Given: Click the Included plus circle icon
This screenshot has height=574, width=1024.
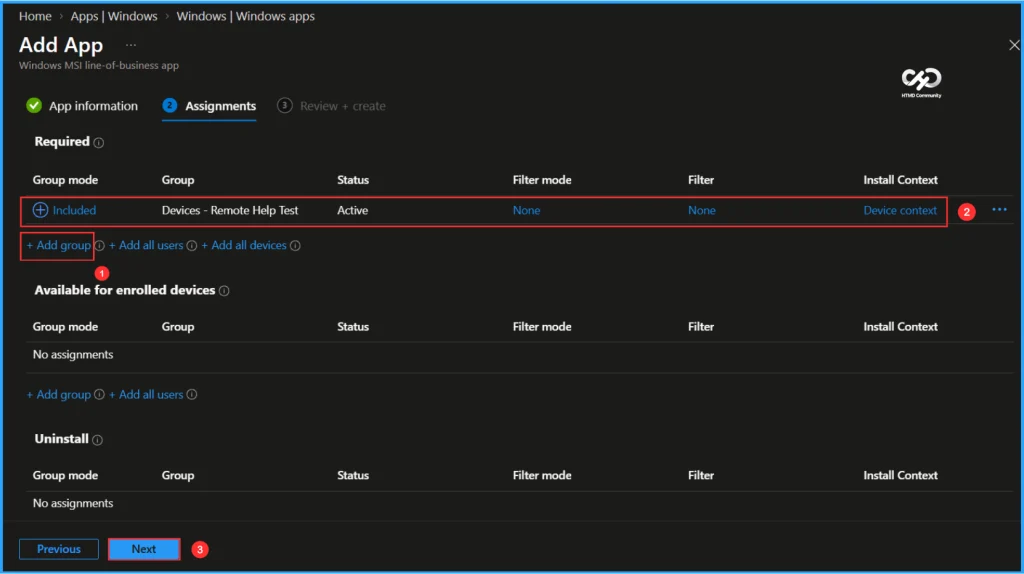Looking at the screenshot, I should [40, 210].
